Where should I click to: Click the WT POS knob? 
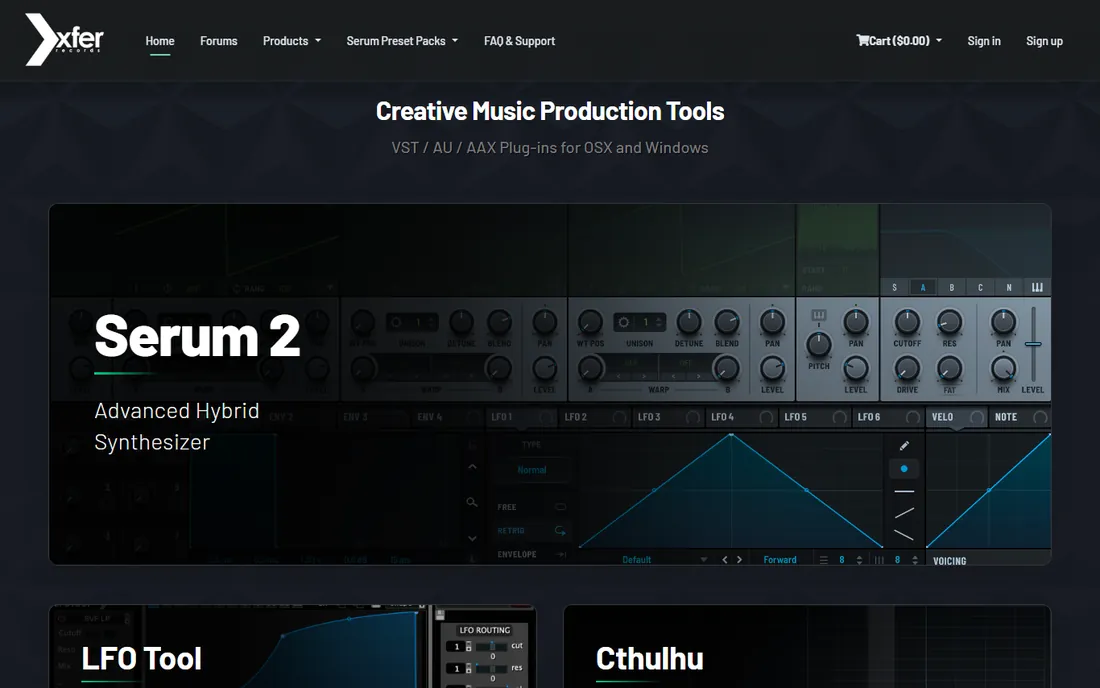tap(589, 322)
